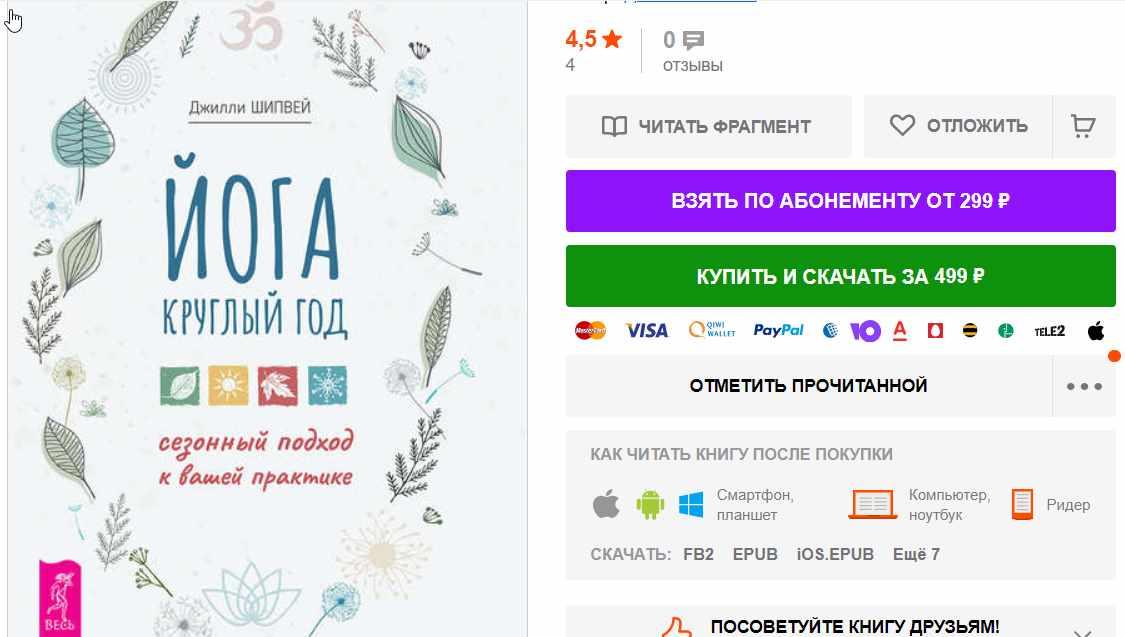Image resolution: width=1125 pixels, height=637 pixels.
Task: Download the iOS.EPUB format
Action: coord(835,555)
